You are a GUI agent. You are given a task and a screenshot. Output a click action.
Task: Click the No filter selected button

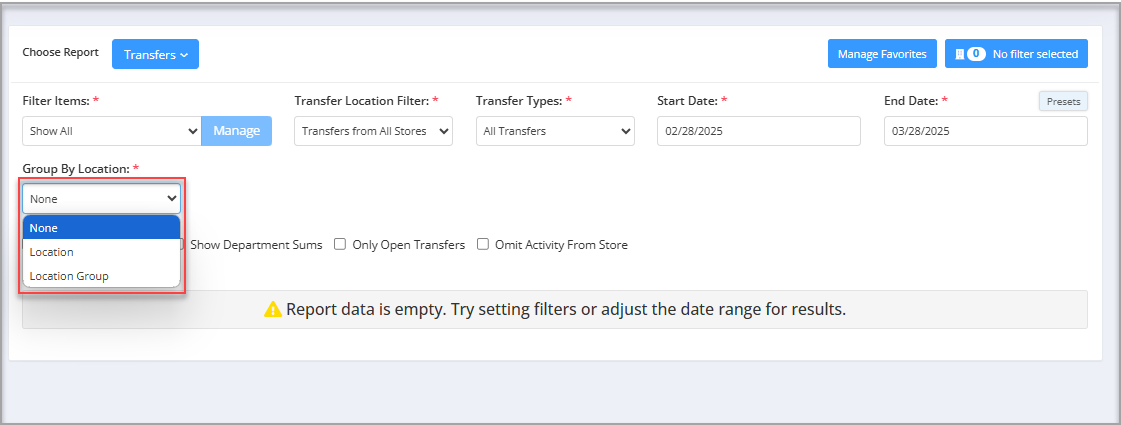click(1017, 54)
